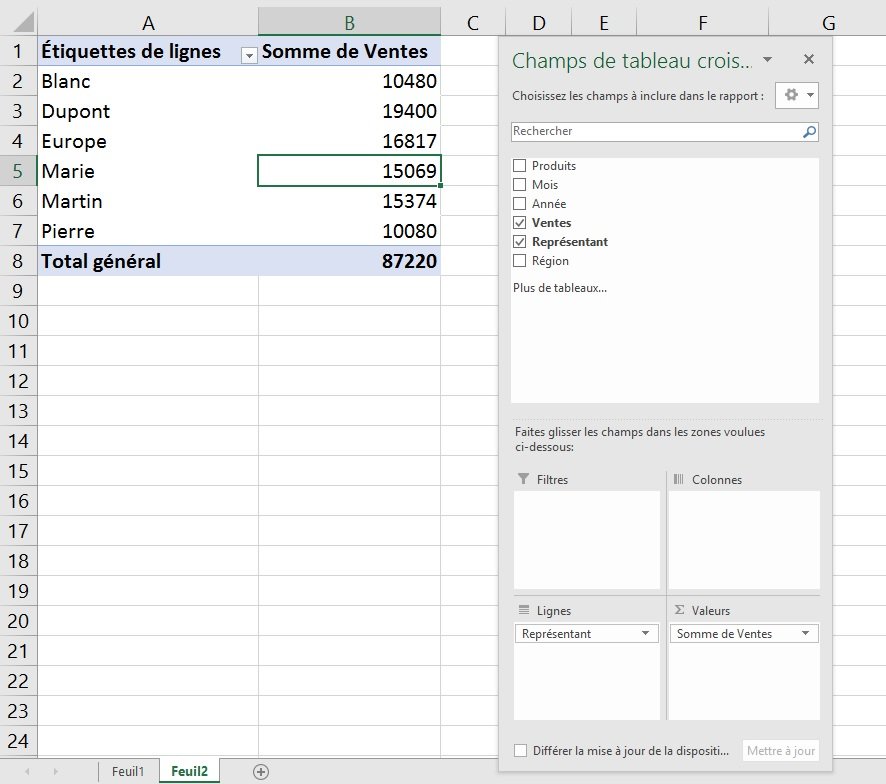Click the Lignes area icon
This screenshot has width=886, height=784.
pos(521,610)
